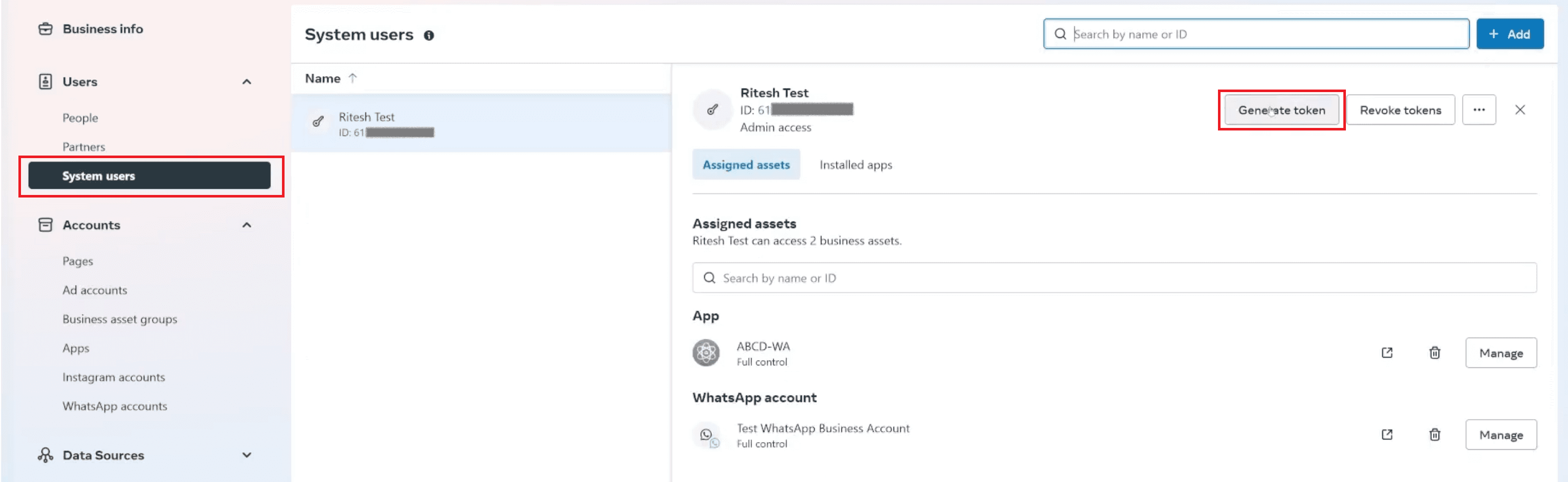Open WhatsApp accounts
Image resolution: width=1568 pixels, height=482 pixels.
[115, 406]
